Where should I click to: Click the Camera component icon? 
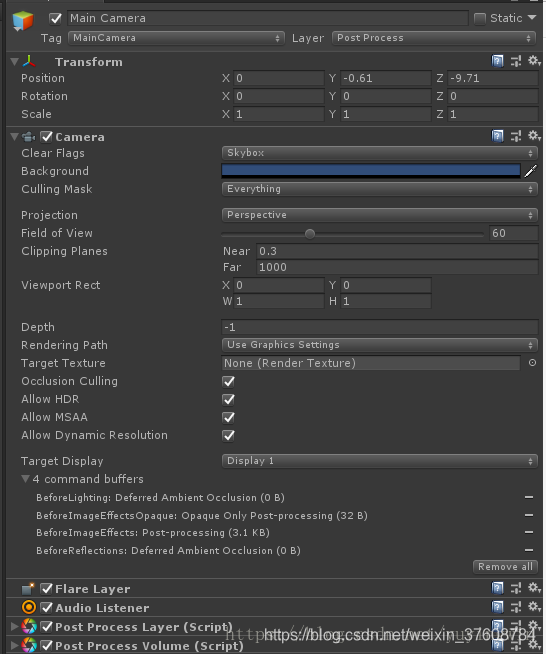[29, 137]
